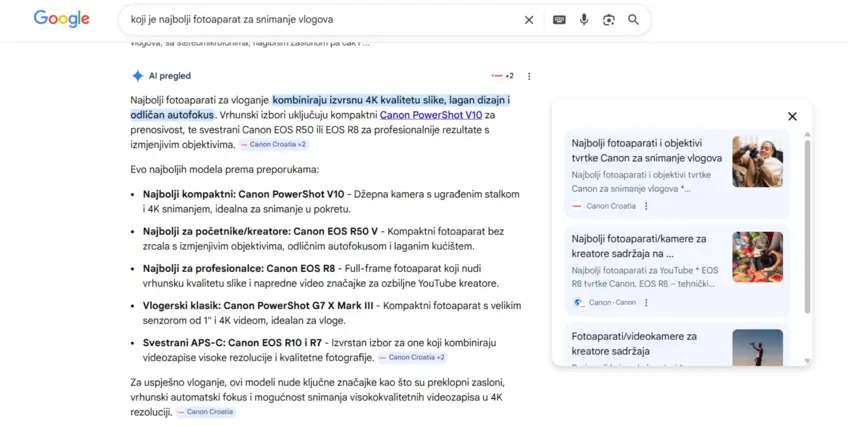Screen dimensions: 848x426
Task: Click the Canon Croatia chip after final paragraph
Action: (x=206, y=412)
